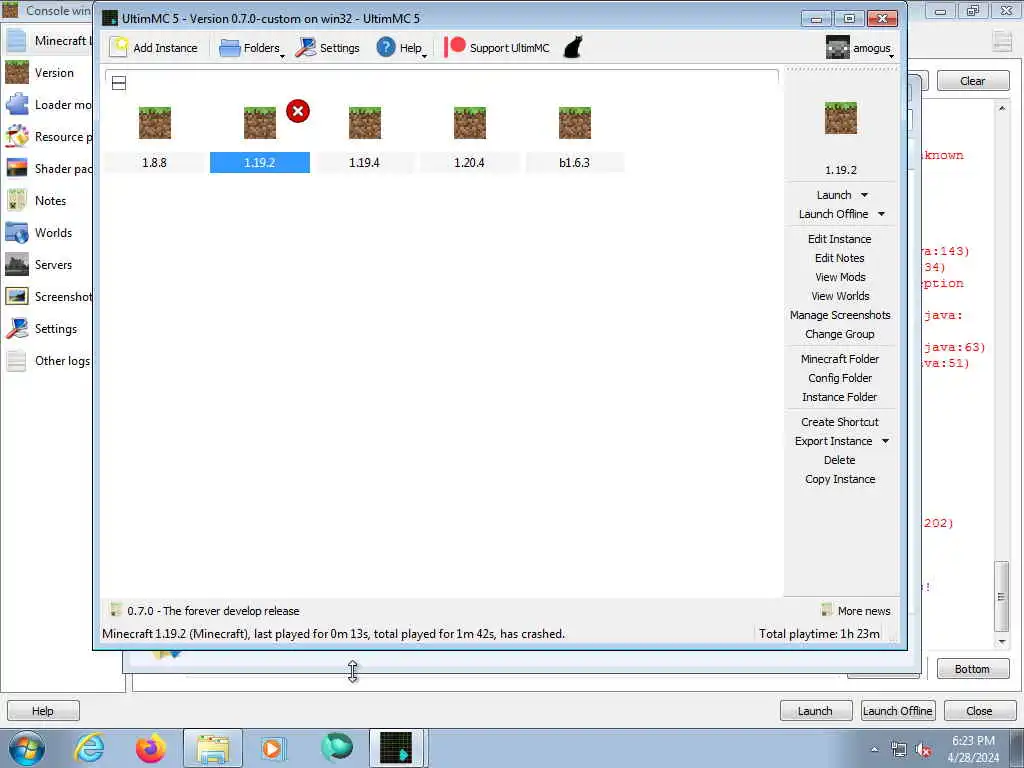Open Resource packs tab in Console window
The width and height of the screenshot is (1024, 768).
point(47,136)
